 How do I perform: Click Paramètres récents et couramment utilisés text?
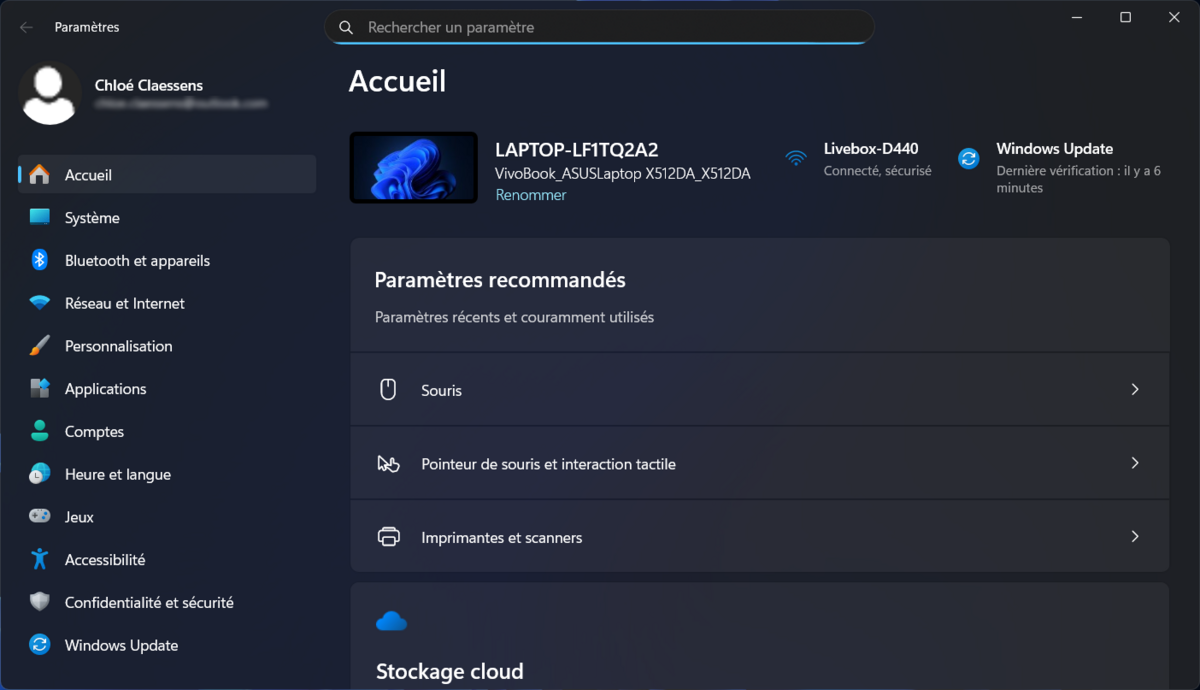[514, 317]
